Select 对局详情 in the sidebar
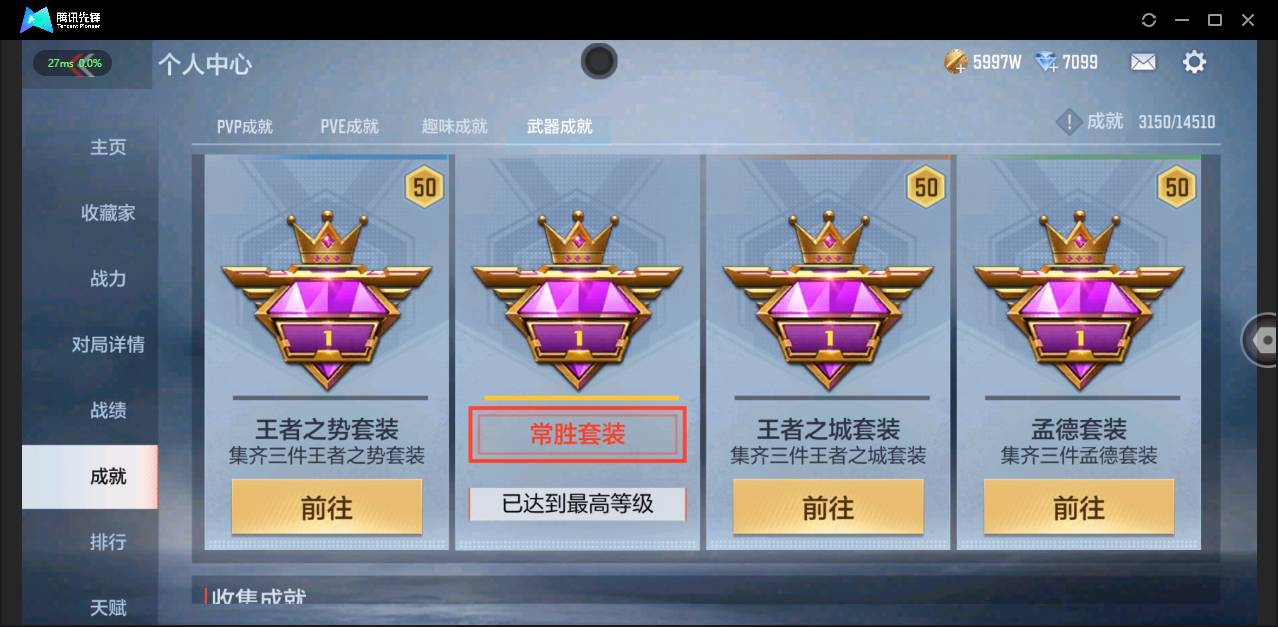The height and width of the screenshot is (627, 1278). [x=108, y=345]
